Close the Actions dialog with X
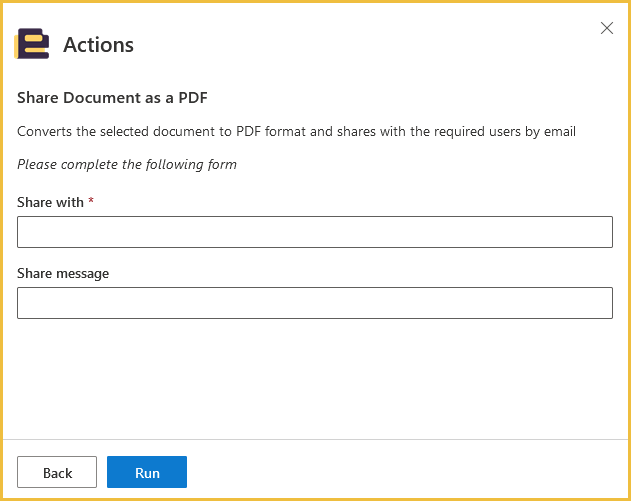Screen dimensions: 631x501 click(x=606, y=28)
